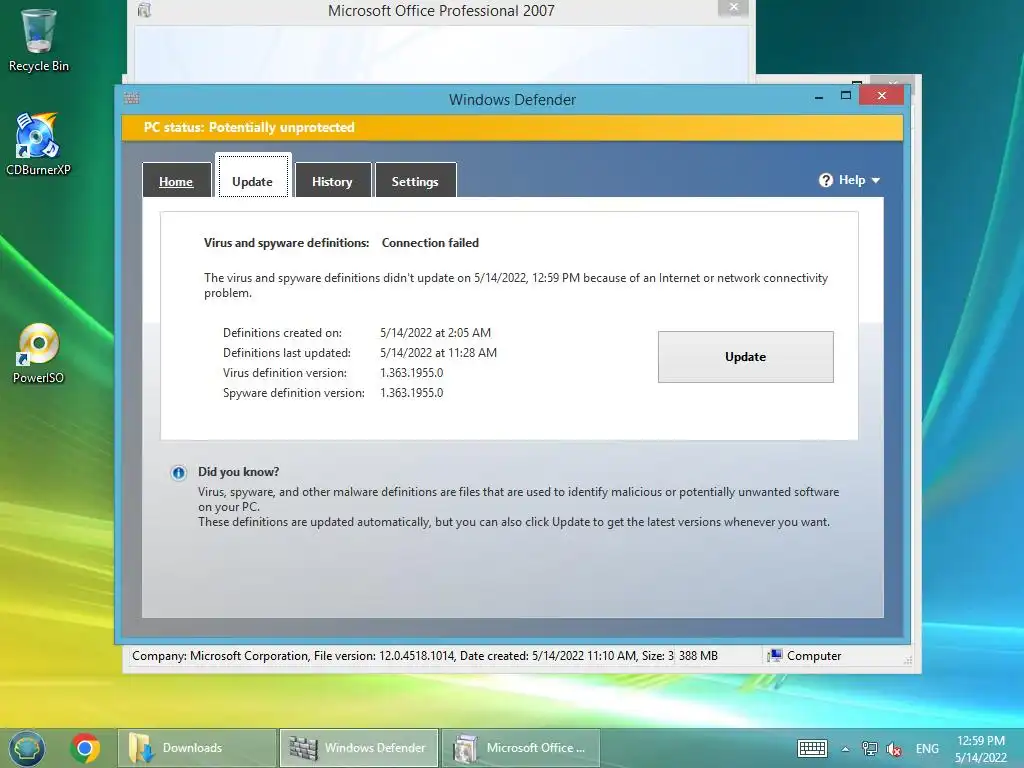Open the taskbar clock showing 12:59 PM
This screenshot has width=1024, height=768.
981,749
